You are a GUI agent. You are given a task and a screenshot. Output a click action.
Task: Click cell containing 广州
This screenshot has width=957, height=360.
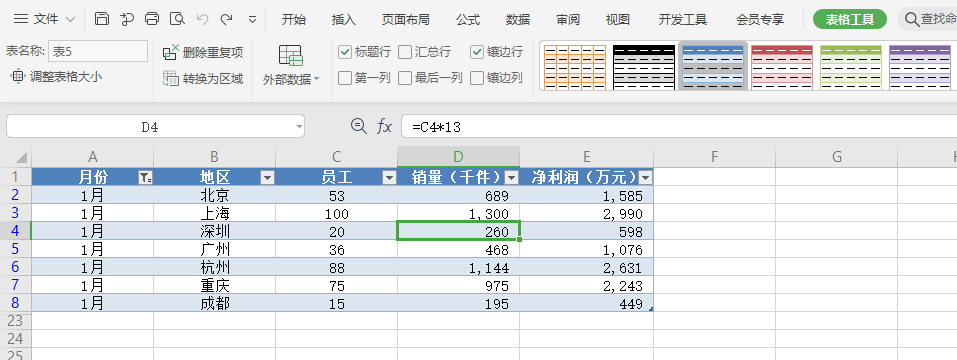click(x=214, y=250)
